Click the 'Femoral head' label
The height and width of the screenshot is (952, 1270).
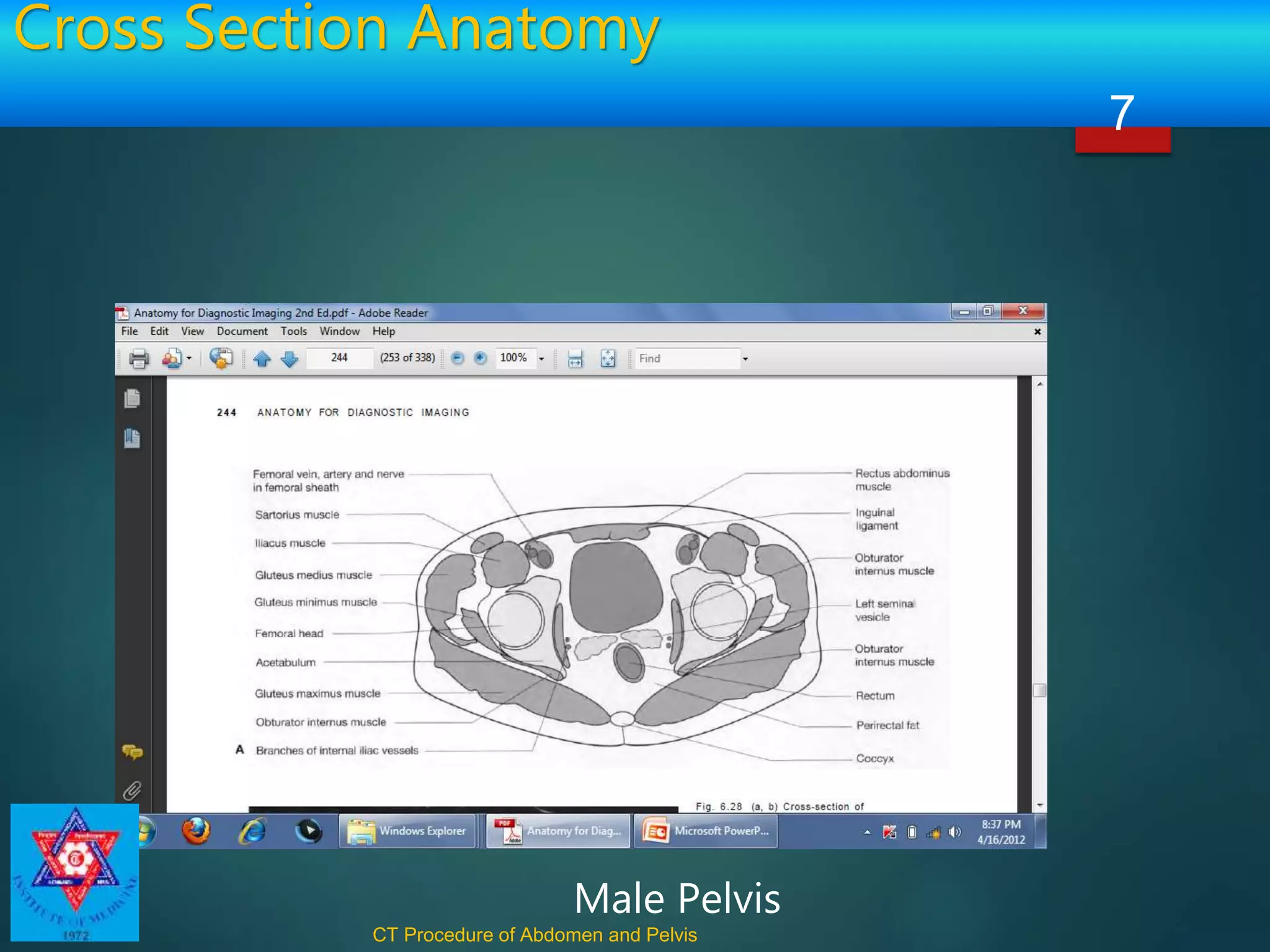click(289, 633)
